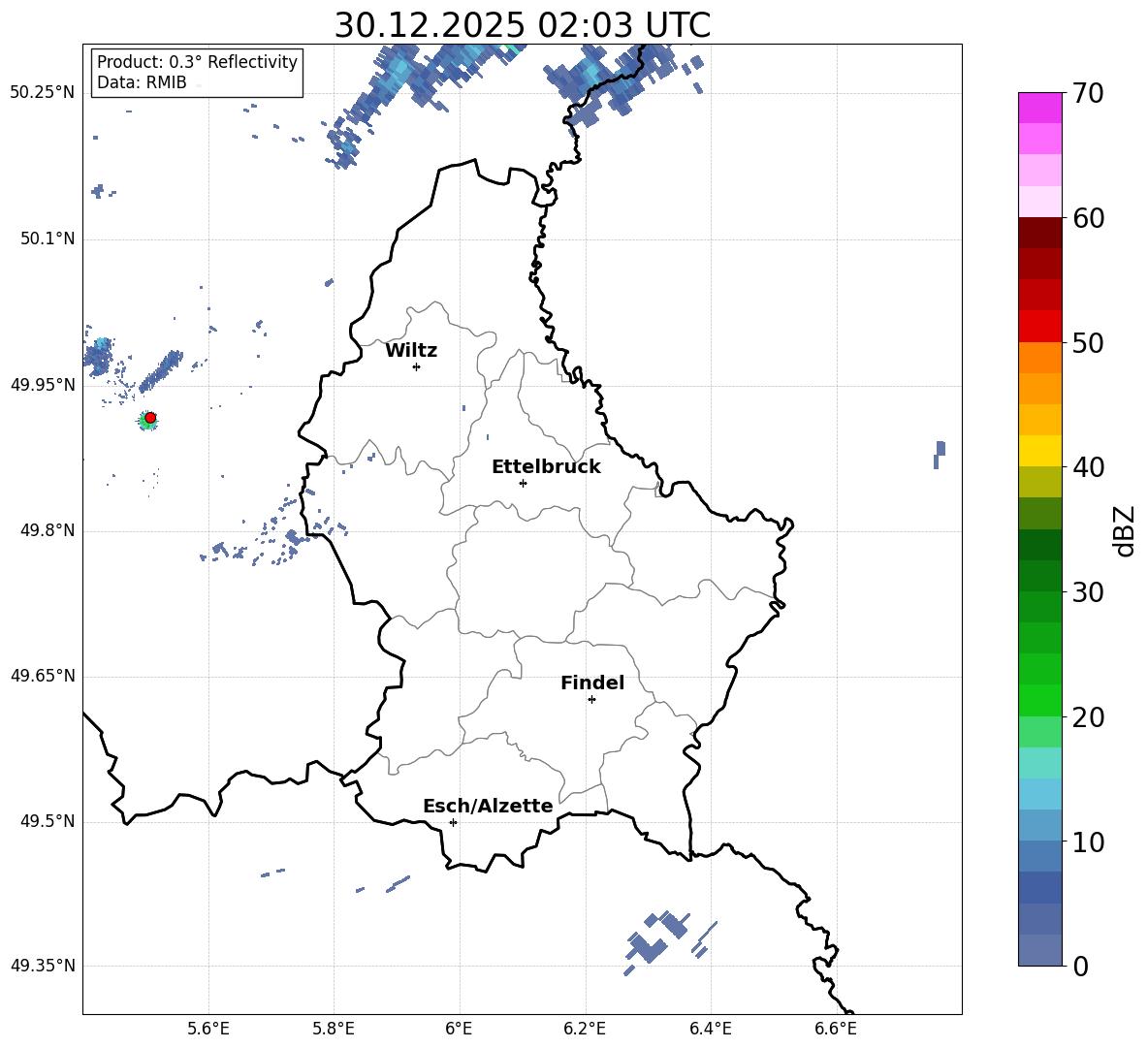Click the 6.6°E longitude label
Screen dimensions: 1148x1048
[836, 1029]
